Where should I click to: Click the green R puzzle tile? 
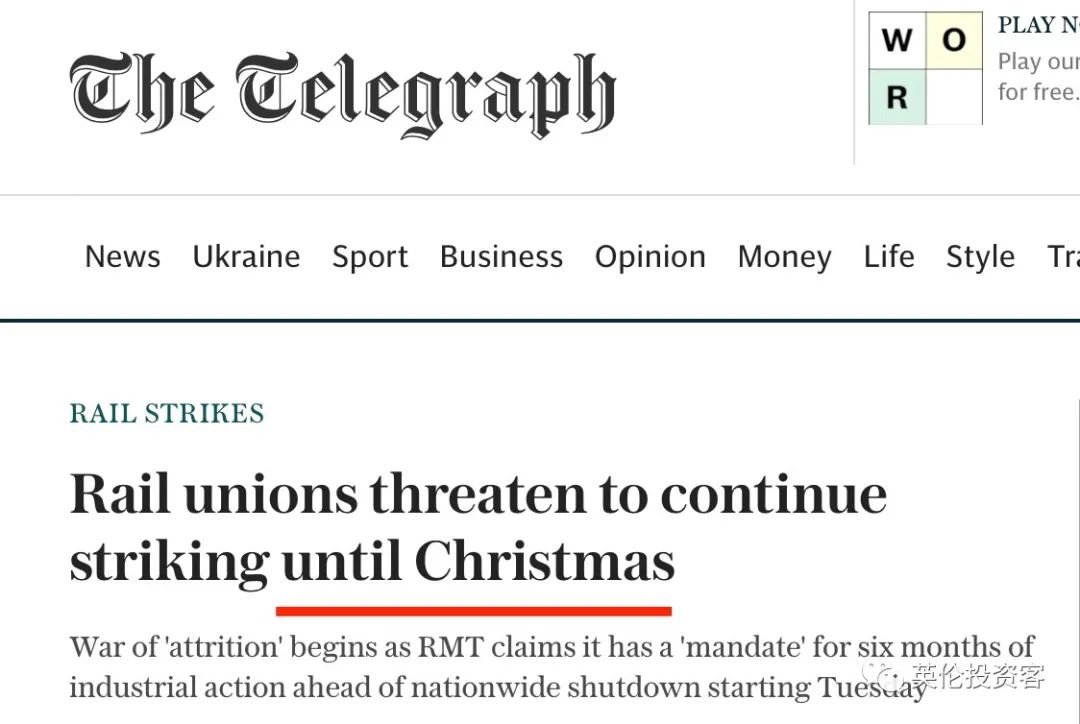click(x=897, y=97)
